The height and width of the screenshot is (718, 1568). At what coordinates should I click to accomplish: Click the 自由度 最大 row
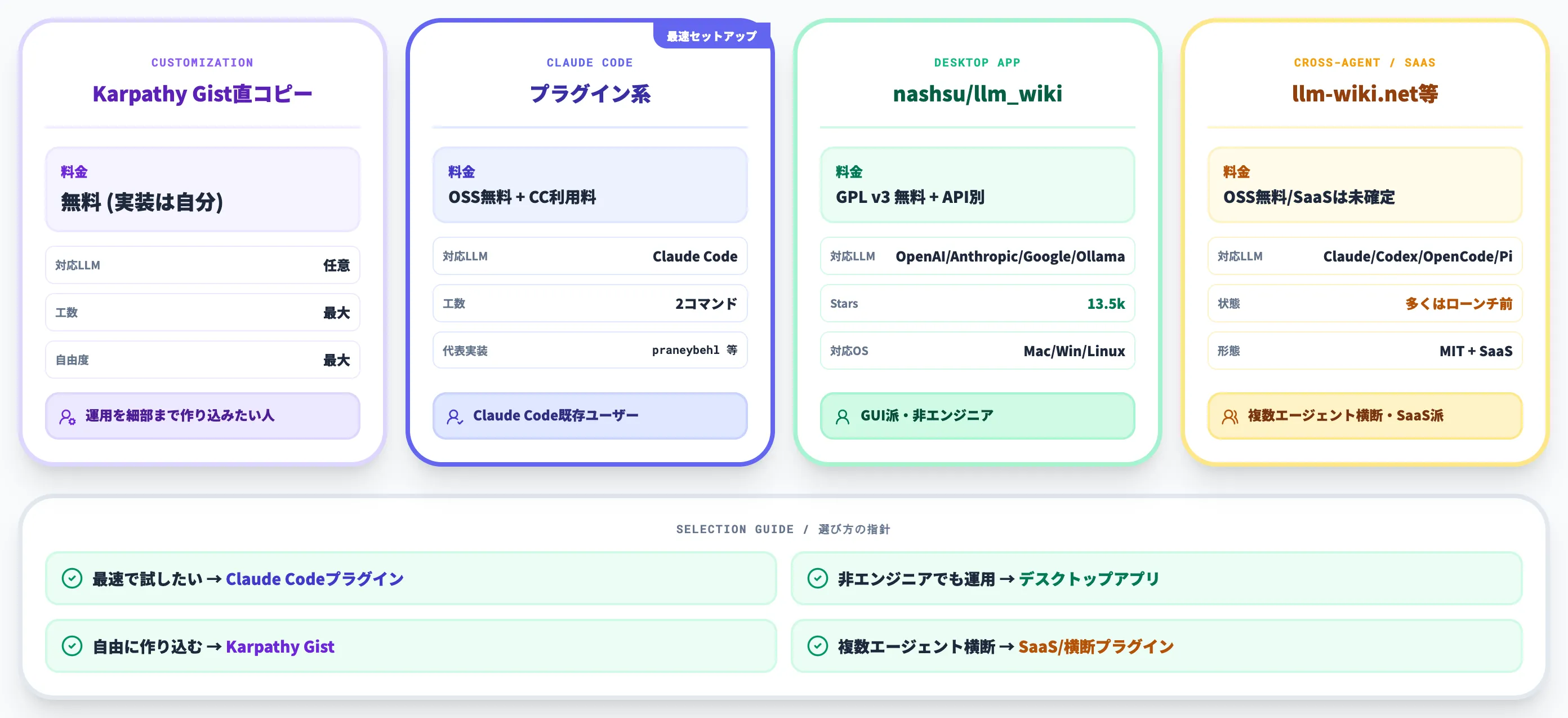[203, 360]
